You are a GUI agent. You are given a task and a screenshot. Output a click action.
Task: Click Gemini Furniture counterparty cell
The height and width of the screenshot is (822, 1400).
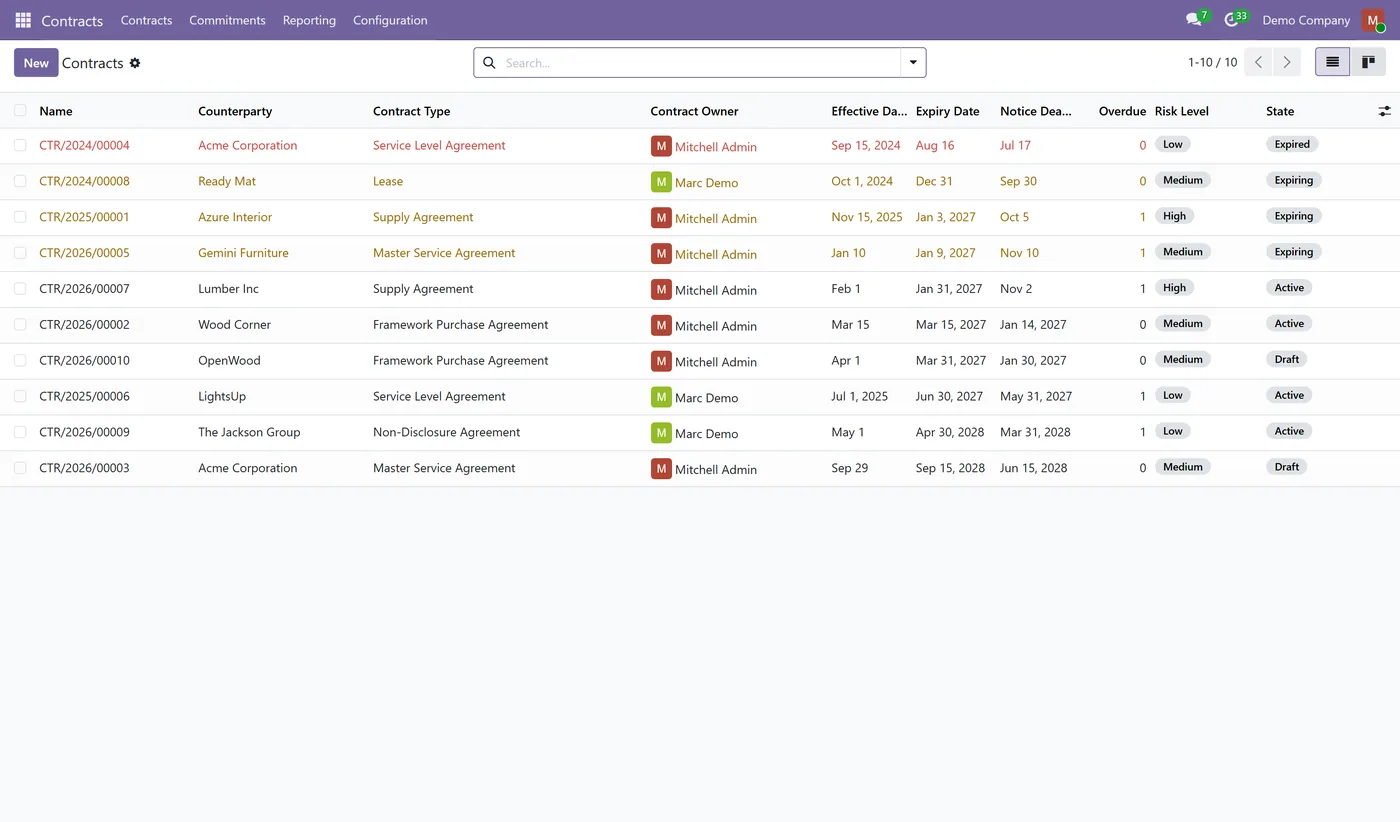click(x=243, y=253)
